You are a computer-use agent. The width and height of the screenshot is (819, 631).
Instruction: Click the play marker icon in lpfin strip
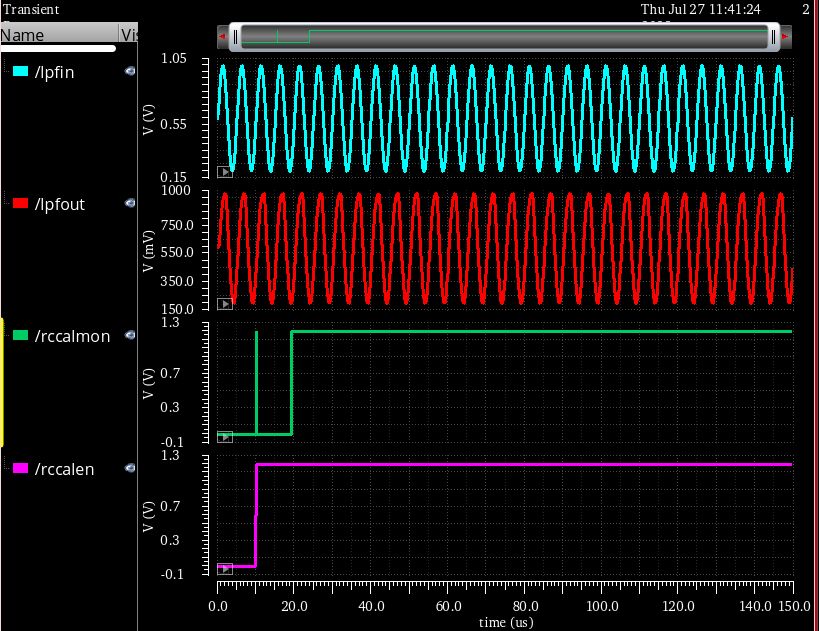[x=225, y=172]
